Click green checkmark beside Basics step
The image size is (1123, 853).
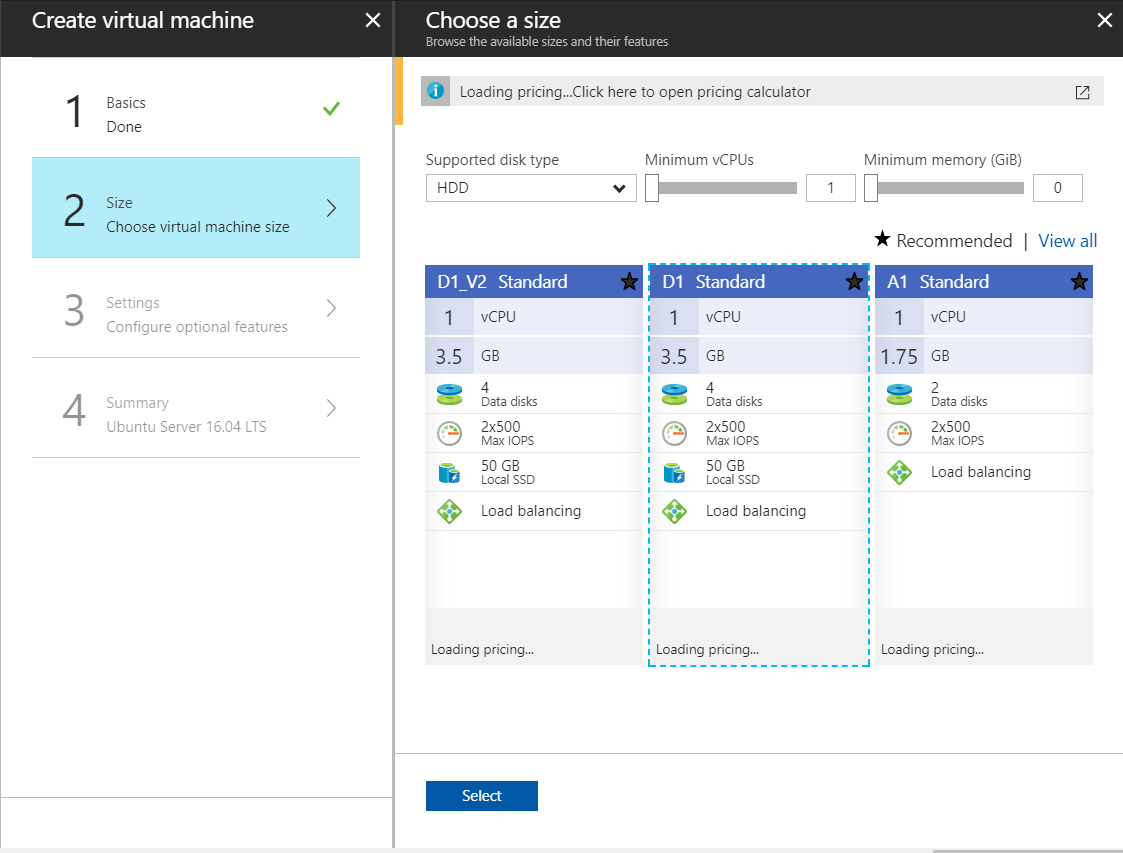tap(331, 109)
